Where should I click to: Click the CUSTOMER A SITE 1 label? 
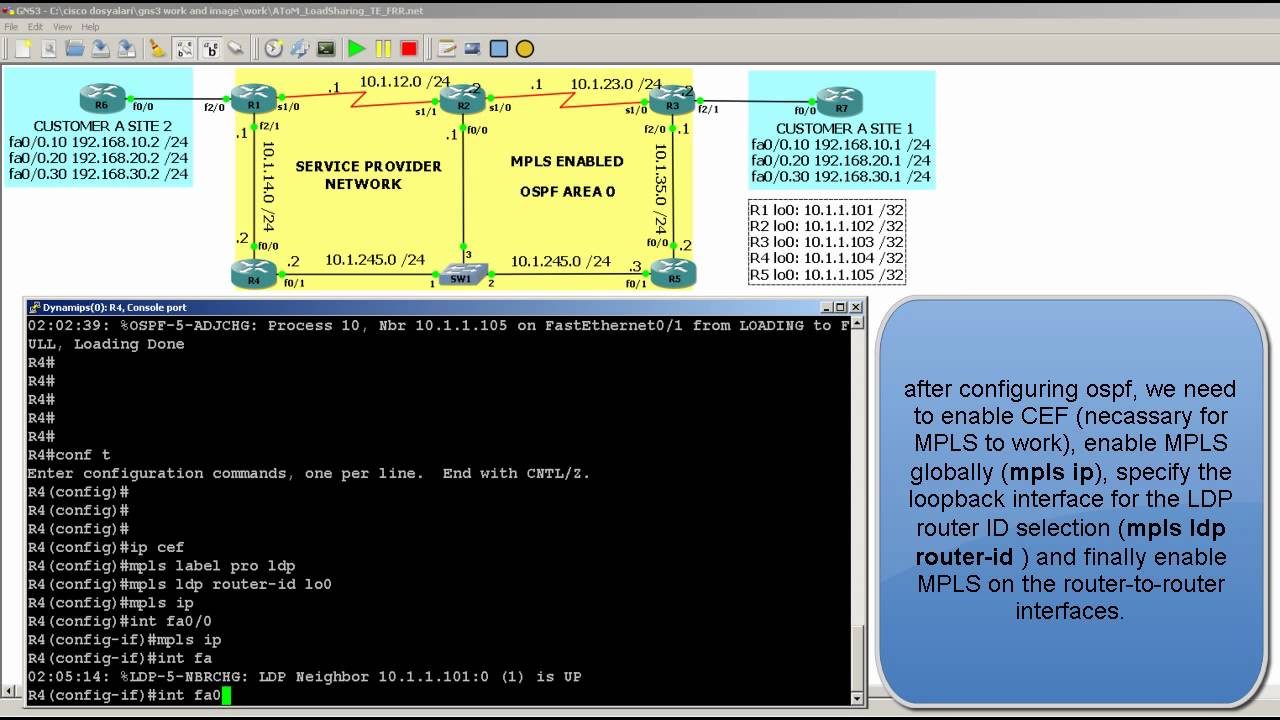845,128
